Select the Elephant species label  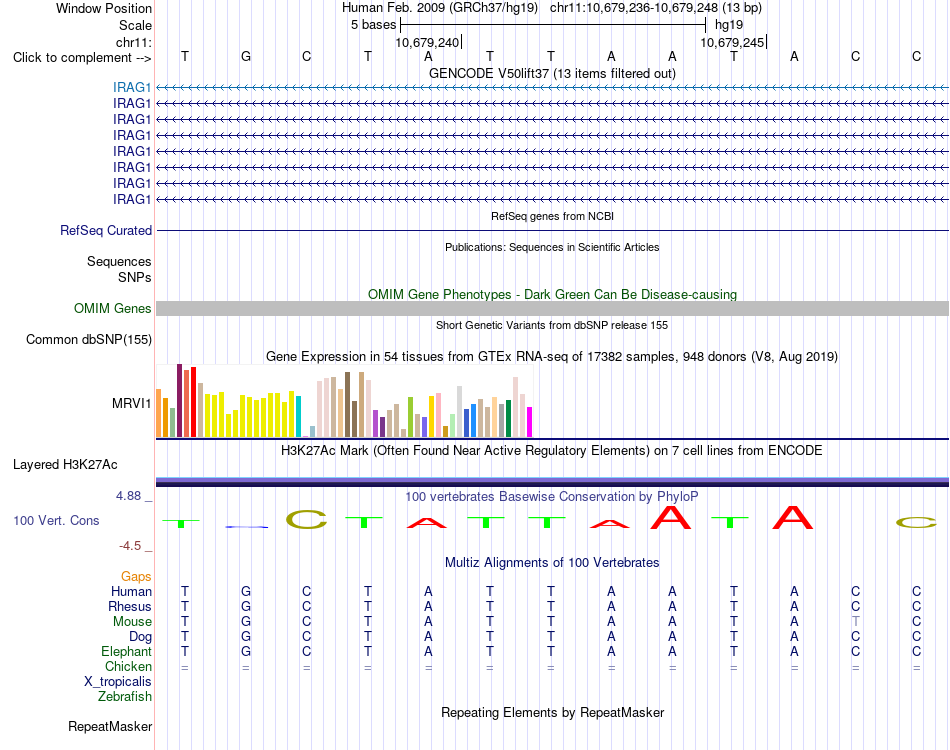click(126, 652)
